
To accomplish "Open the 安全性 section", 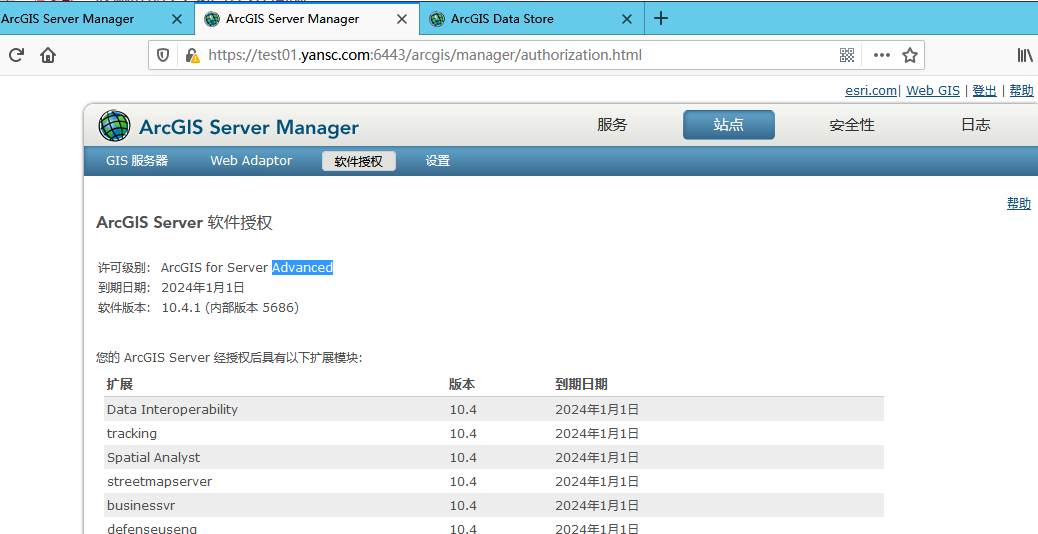I will pyautogui.click(x=852, y=124).
